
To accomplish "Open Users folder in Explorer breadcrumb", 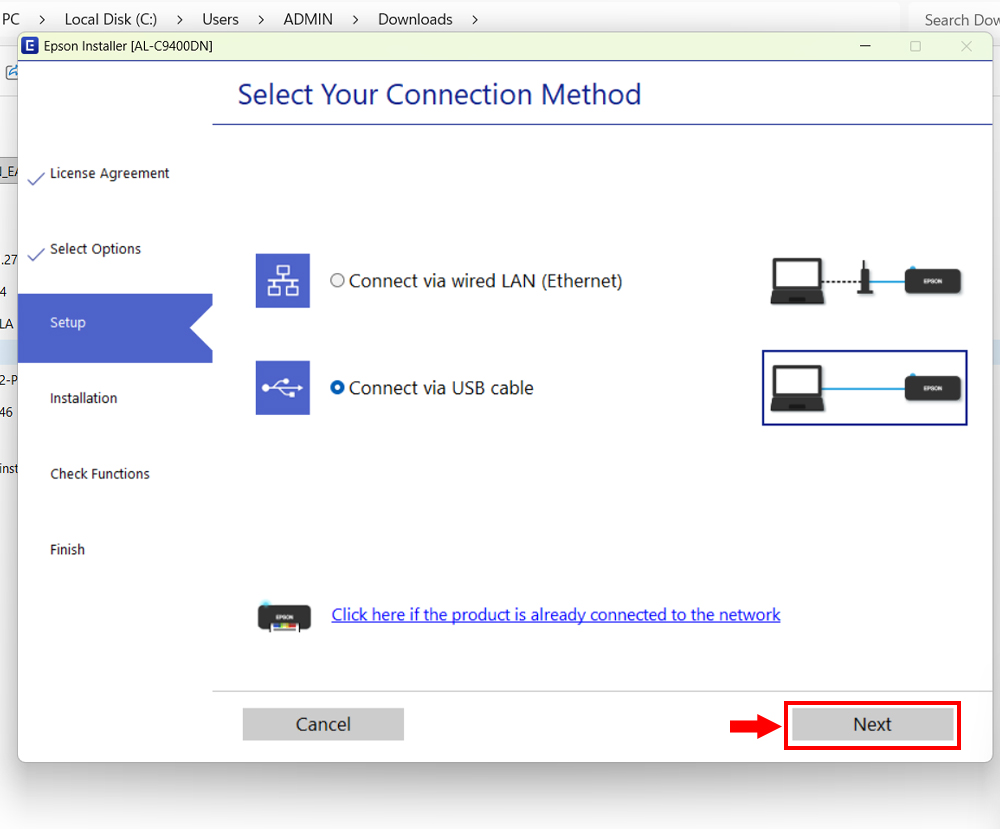I will coord(220,19).
